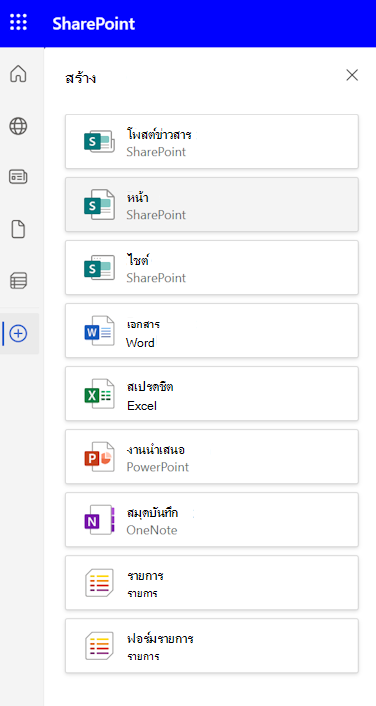376x706 pixels.
Task: Create a เอกสาร Word document
Action: tap(212, 330)
